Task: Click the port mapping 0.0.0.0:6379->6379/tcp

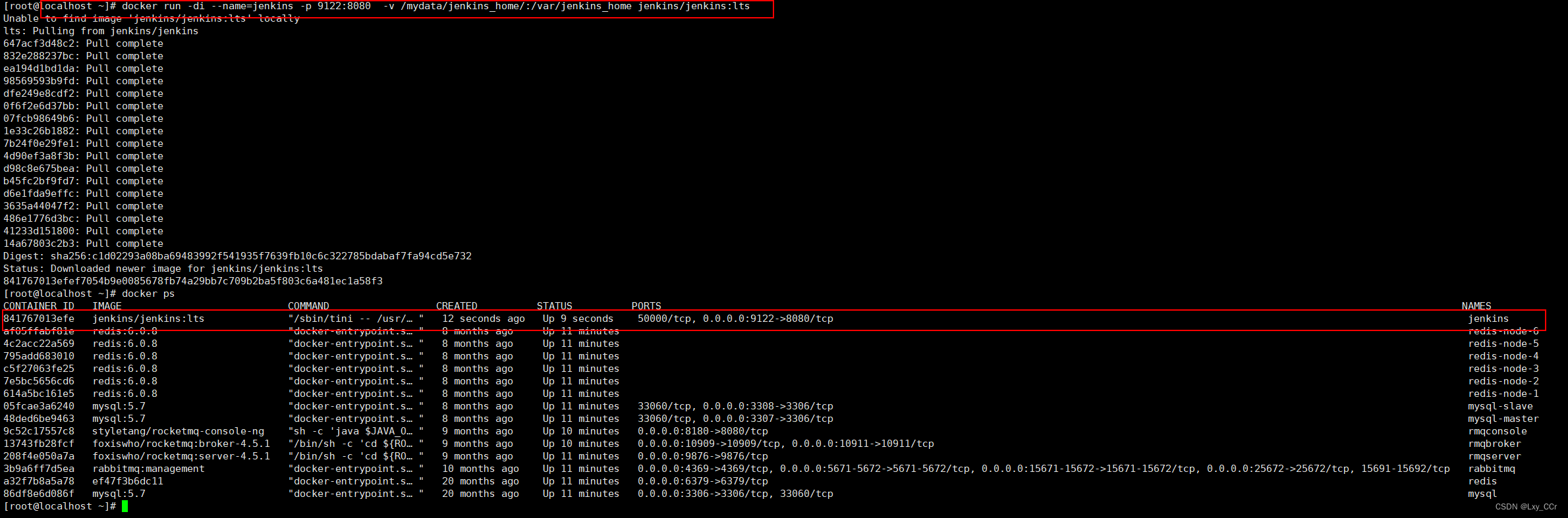Action: (x=703, y=481)
